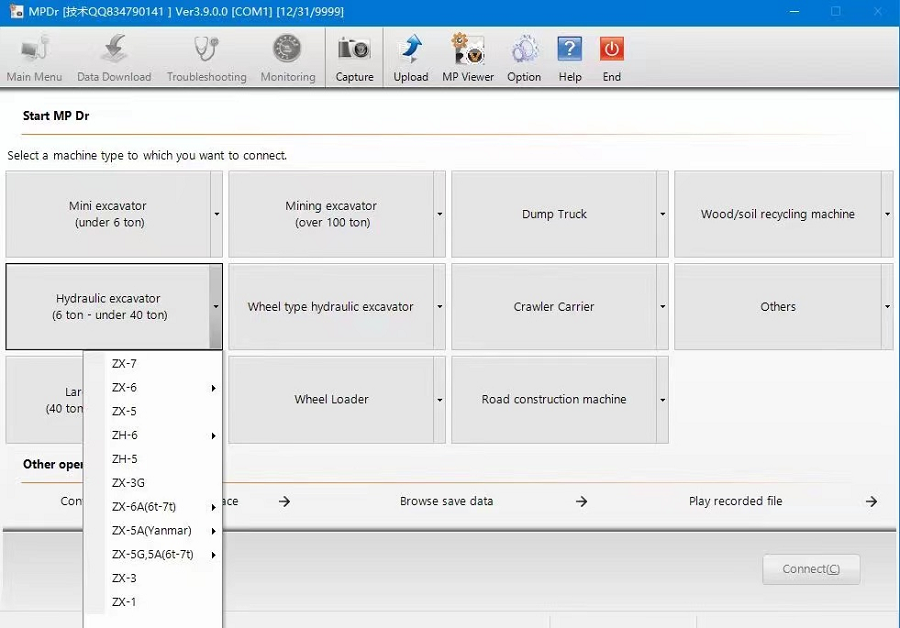Select the Dump Truck machine type
900x628 pixels.
(554, 214)
